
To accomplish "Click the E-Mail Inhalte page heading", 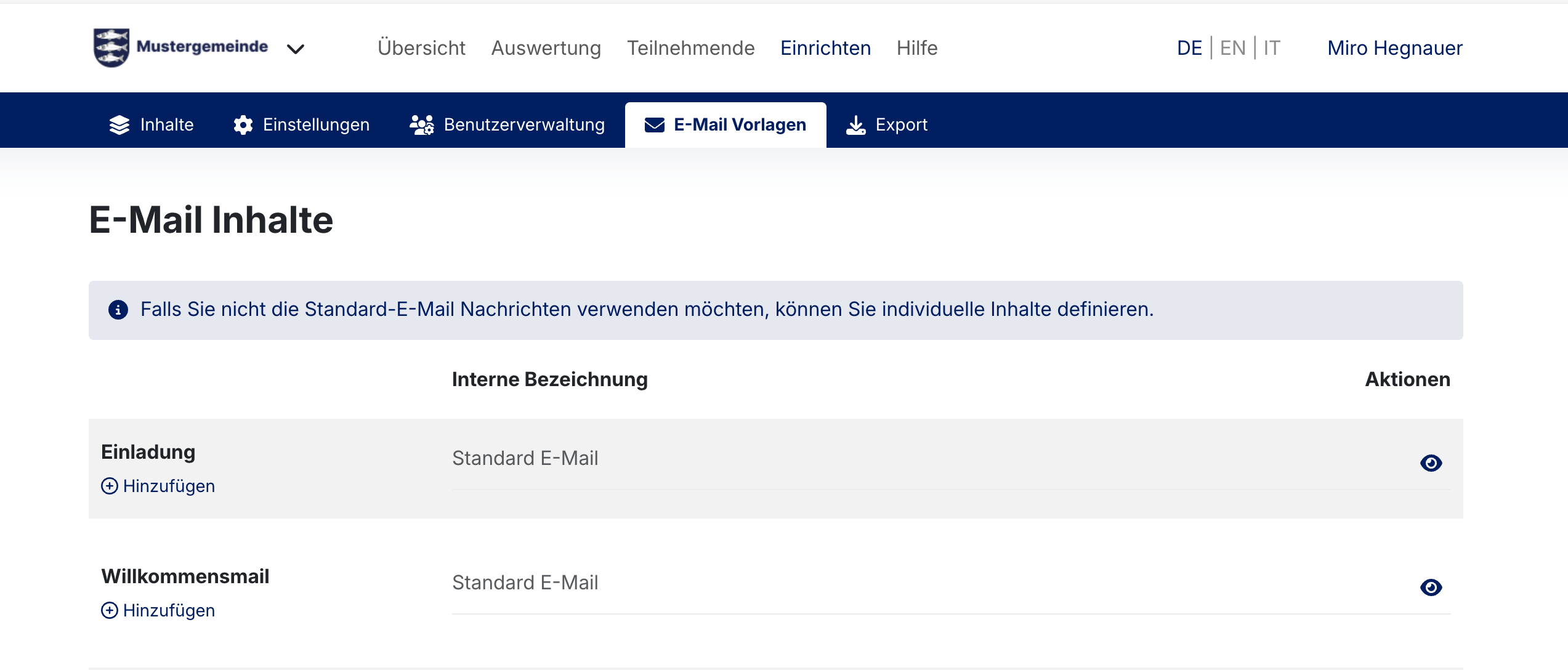I will (x=211, y=220).
